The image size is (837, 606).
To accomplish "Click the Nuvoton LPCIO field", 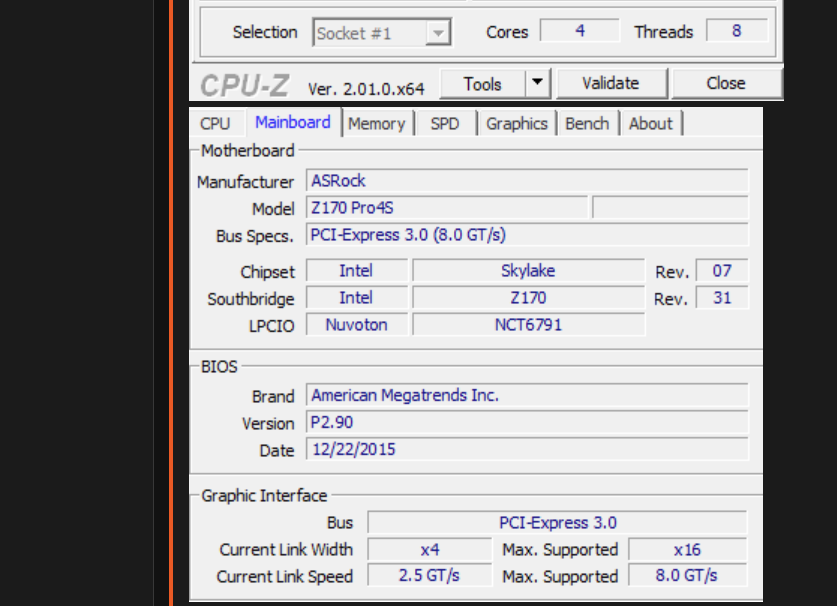I will (x=357, y=325).
